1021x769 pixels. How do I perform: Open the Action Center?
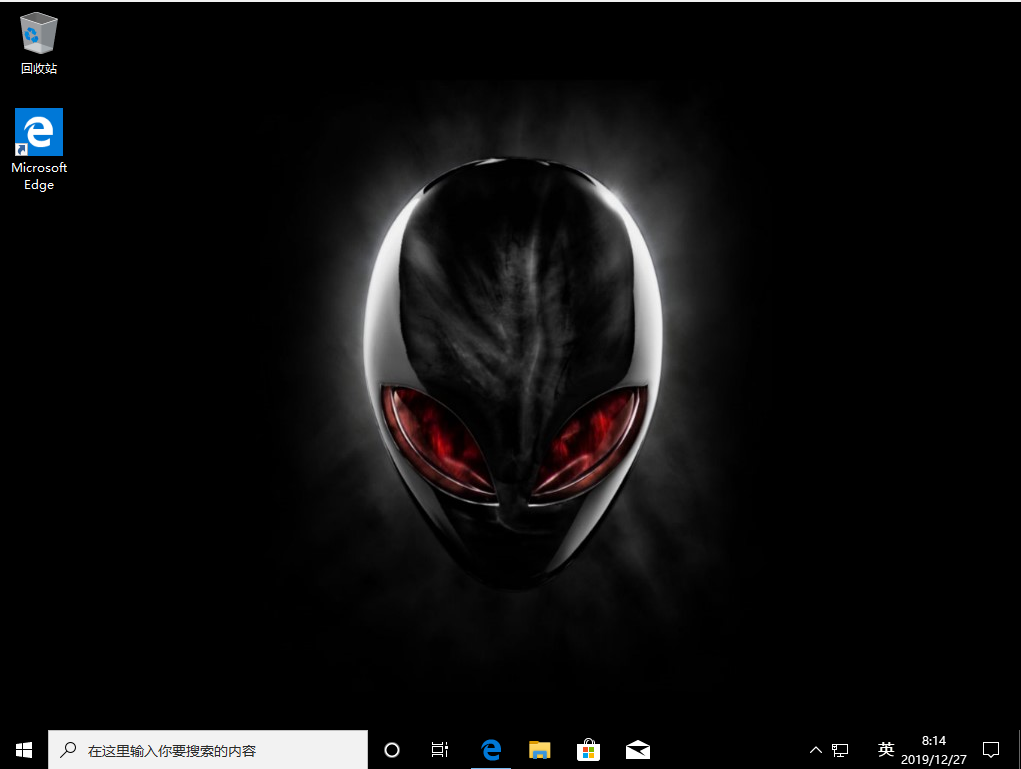coord(990,750)
